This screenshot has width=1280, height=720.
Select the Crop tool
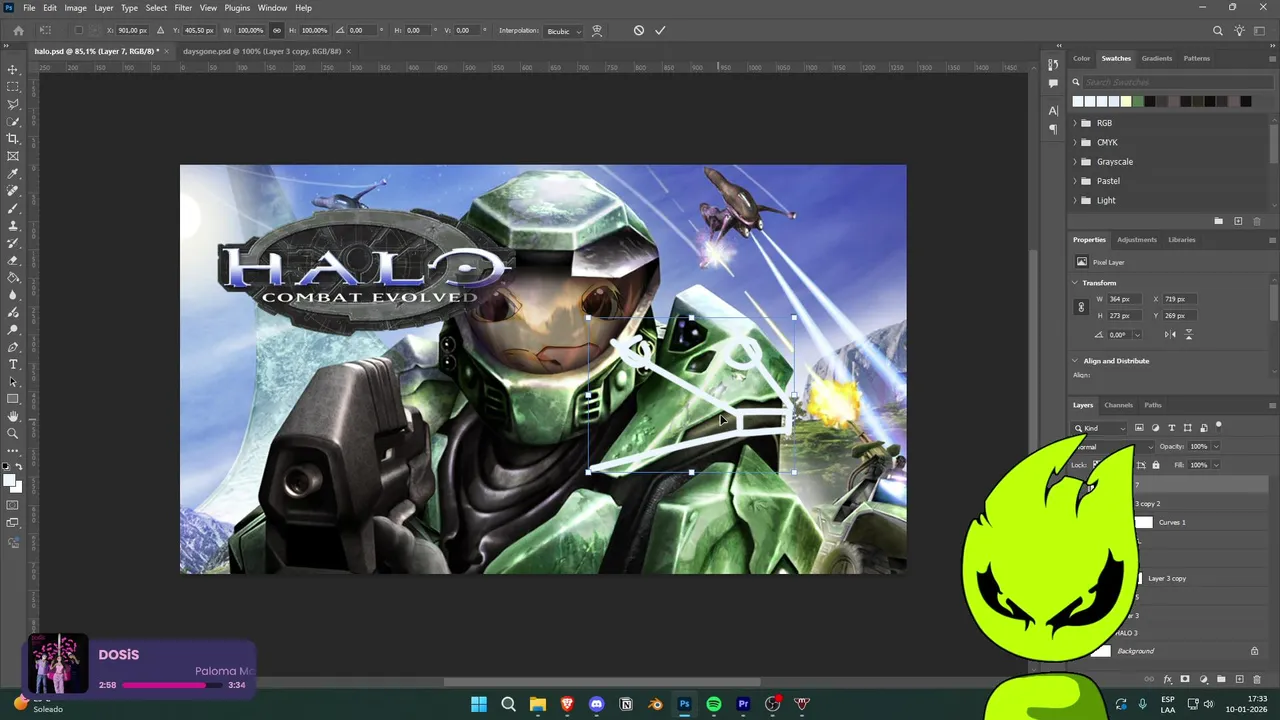pyautogui.click(x=13, y=139)
